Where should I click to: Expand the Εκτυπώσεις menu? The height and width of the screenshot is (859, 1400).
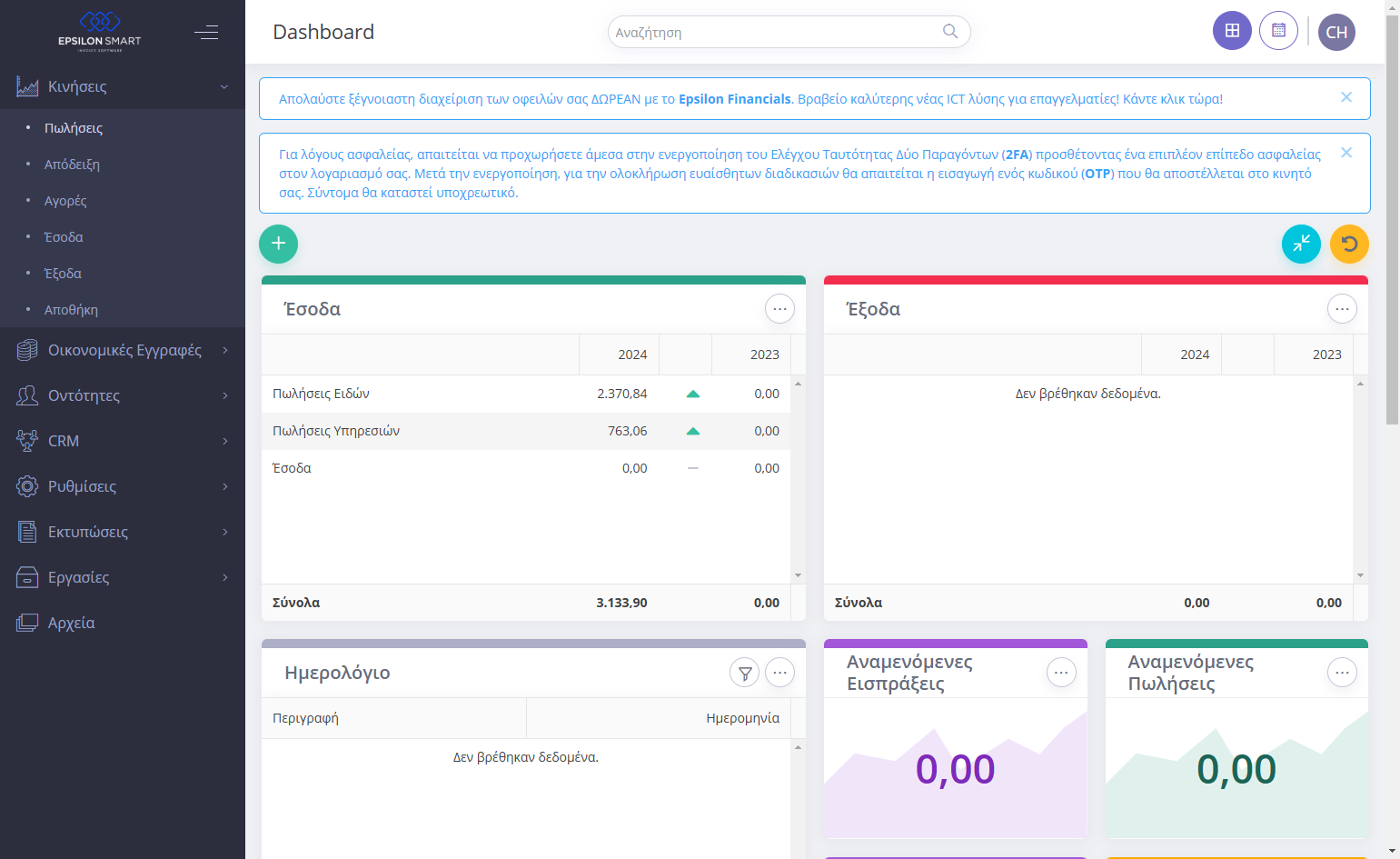tap(123, 532)
